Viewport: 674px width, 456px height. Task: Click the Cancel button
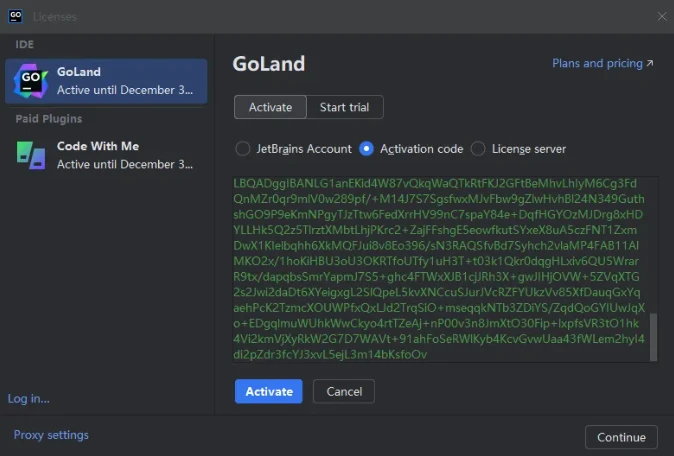(344, 391)
